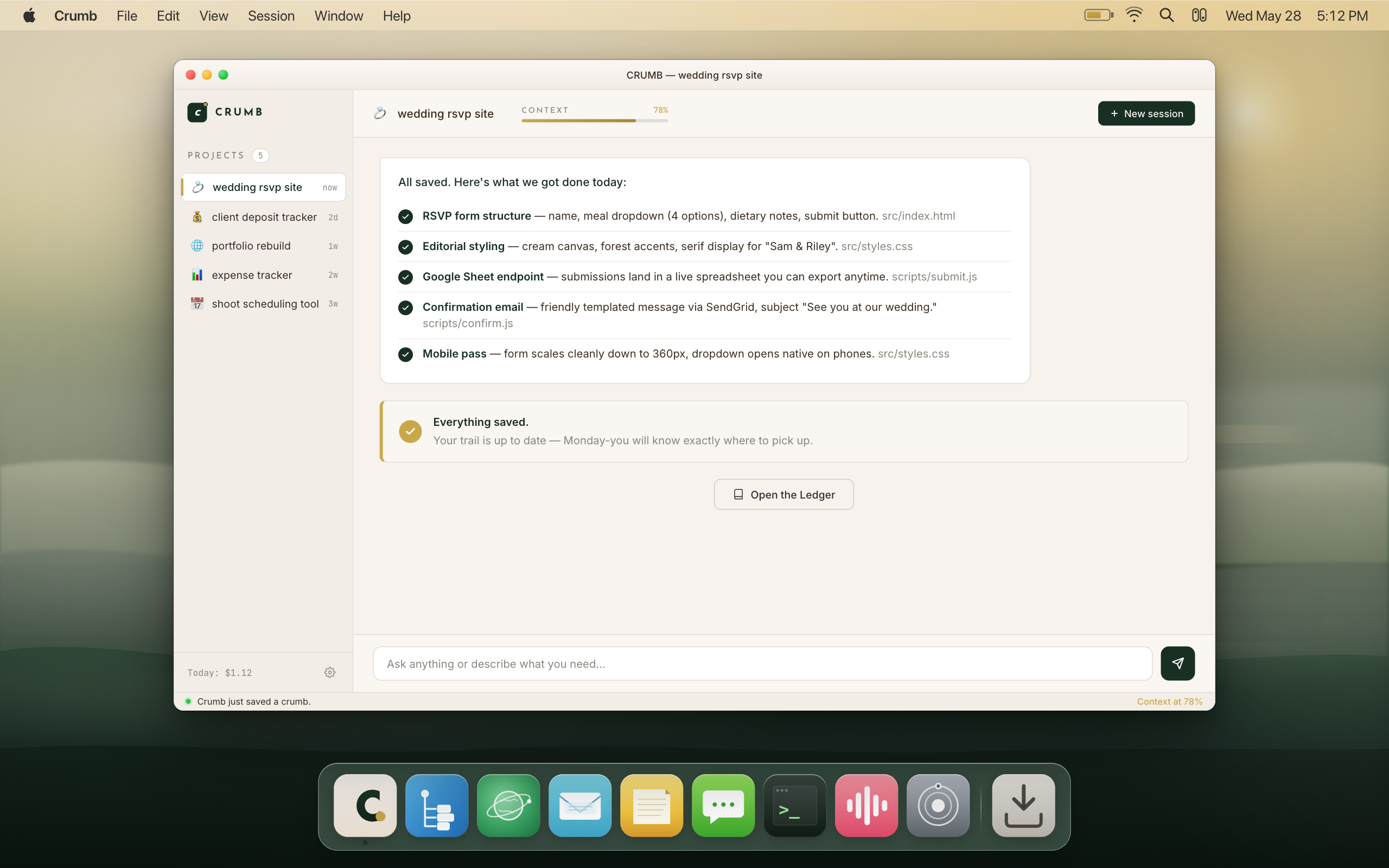
Task: Click src/styles.css in Editorial styling row
Action: pos(877,246)
